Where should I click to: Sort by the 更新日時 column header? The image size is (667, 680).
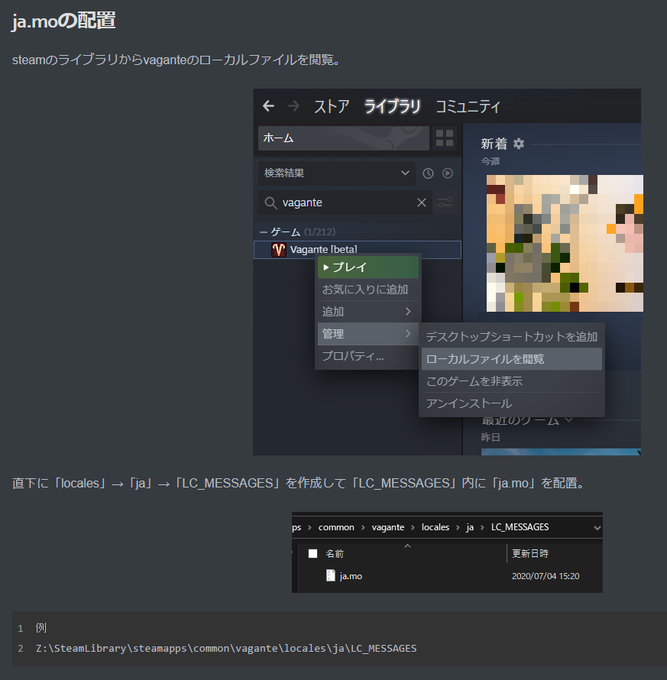[x=530, y=554]
